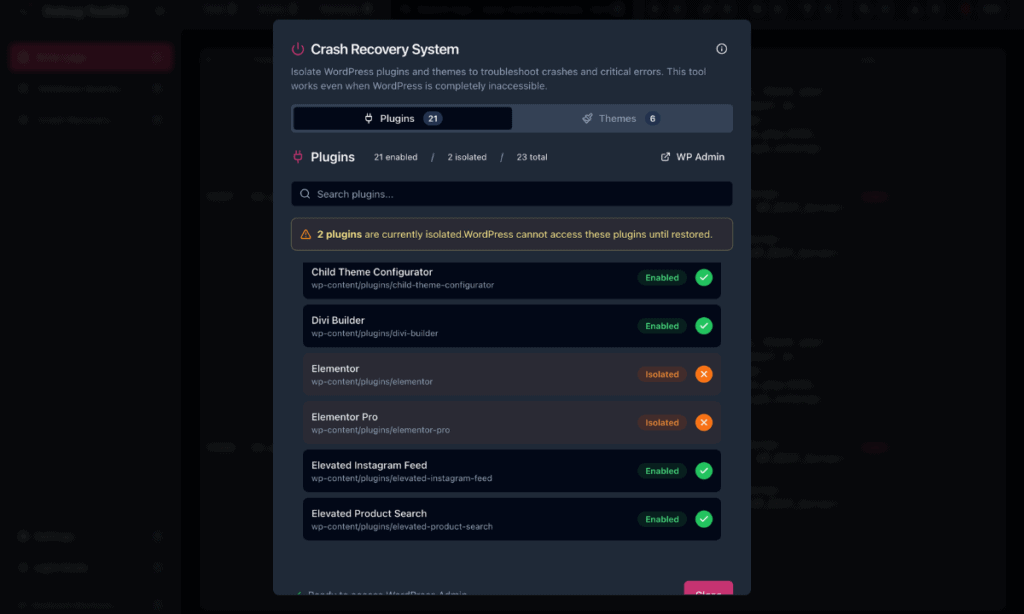Toggle the Elevated Product Search green checkmark
Image resolution: width=1024 pixels, height=614 pixels.
click(703, 519)
